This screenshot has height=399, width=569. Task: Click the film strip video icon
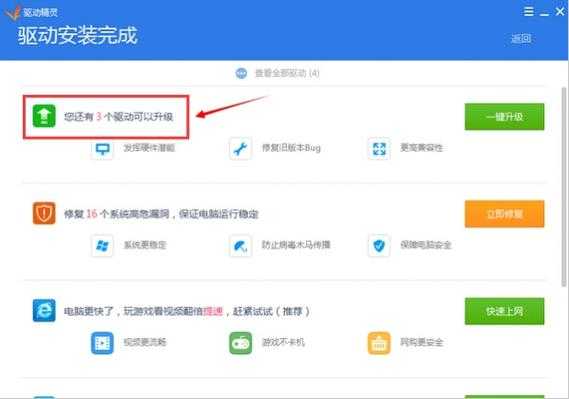point(102,343)
